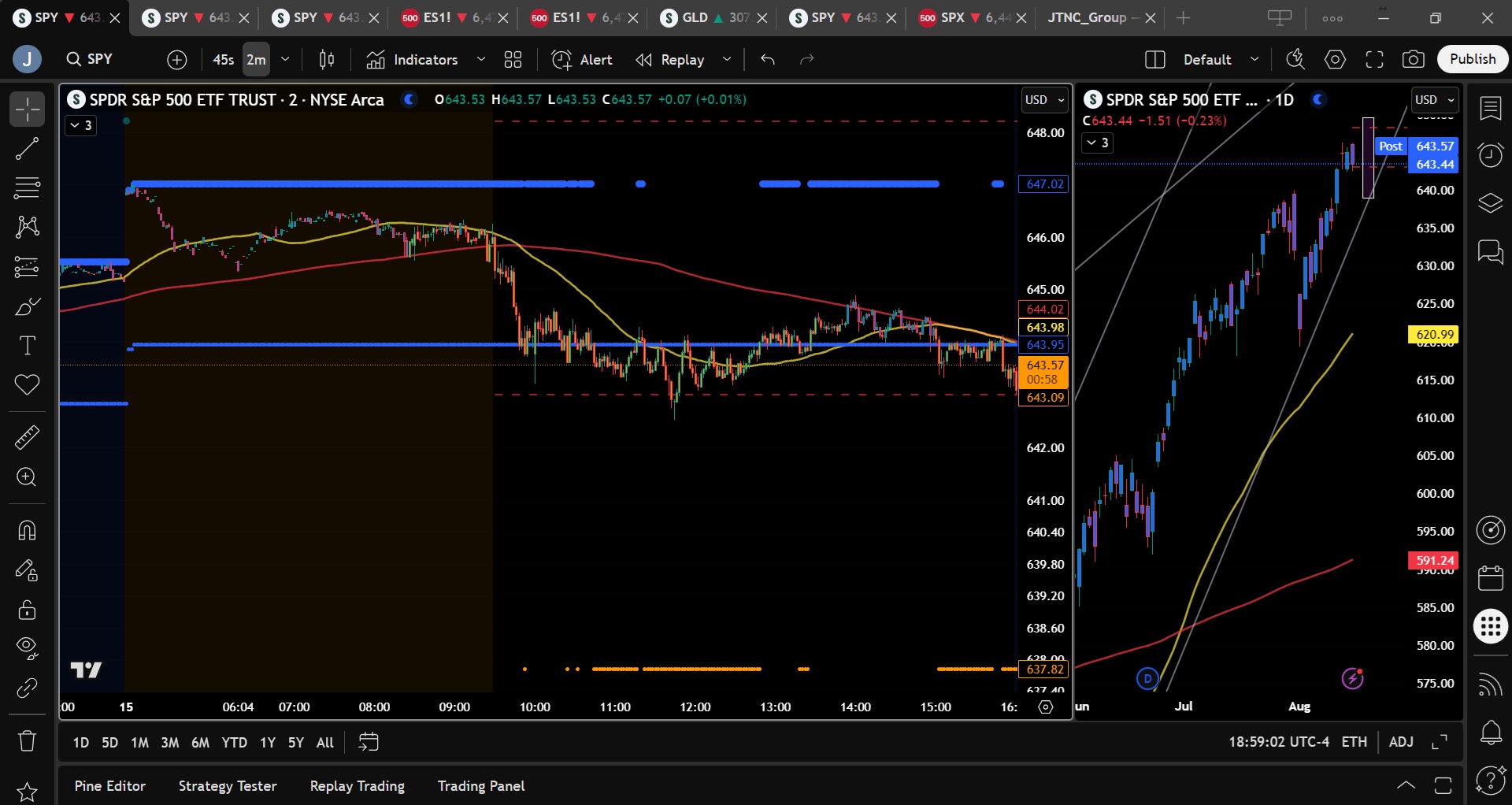Collapse the indicator legend on 1D chart
Image resolution: width=1512 pixels, height=805 pixels.
pos(1097,143)
